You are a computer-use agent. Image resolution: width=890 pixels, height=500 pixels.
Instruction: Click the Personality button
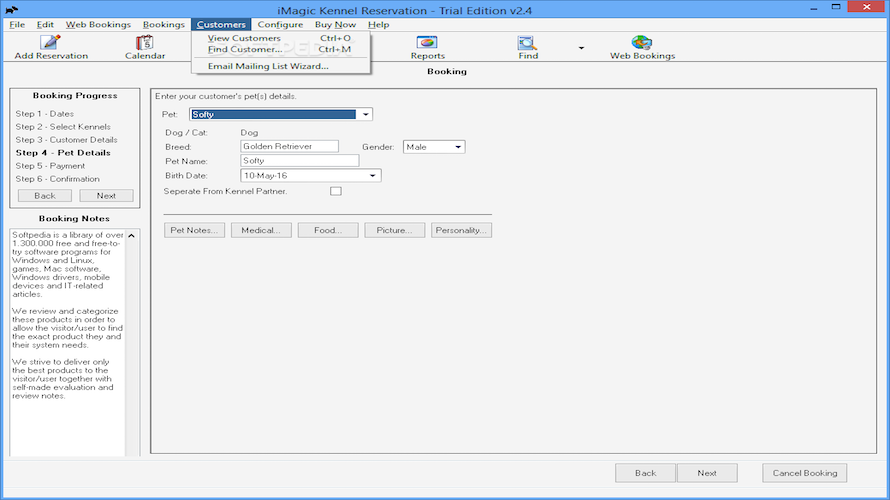[461, 230]
